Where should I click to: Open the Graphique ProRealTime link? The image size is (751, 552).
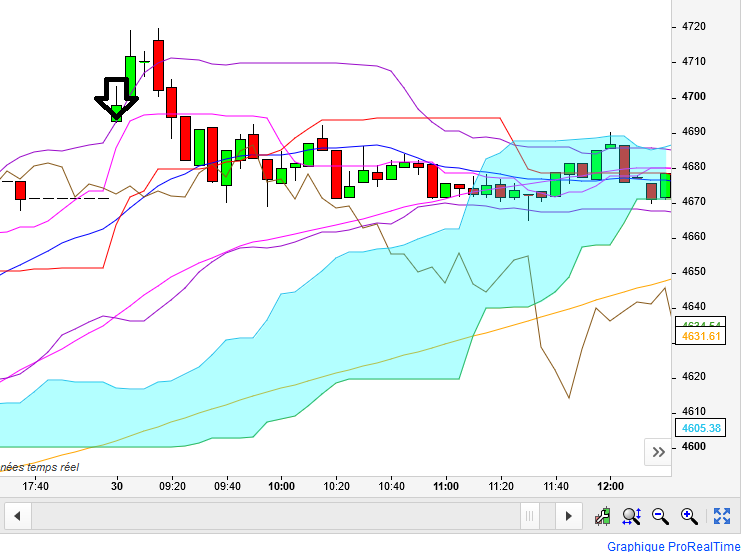click(673, 546)
